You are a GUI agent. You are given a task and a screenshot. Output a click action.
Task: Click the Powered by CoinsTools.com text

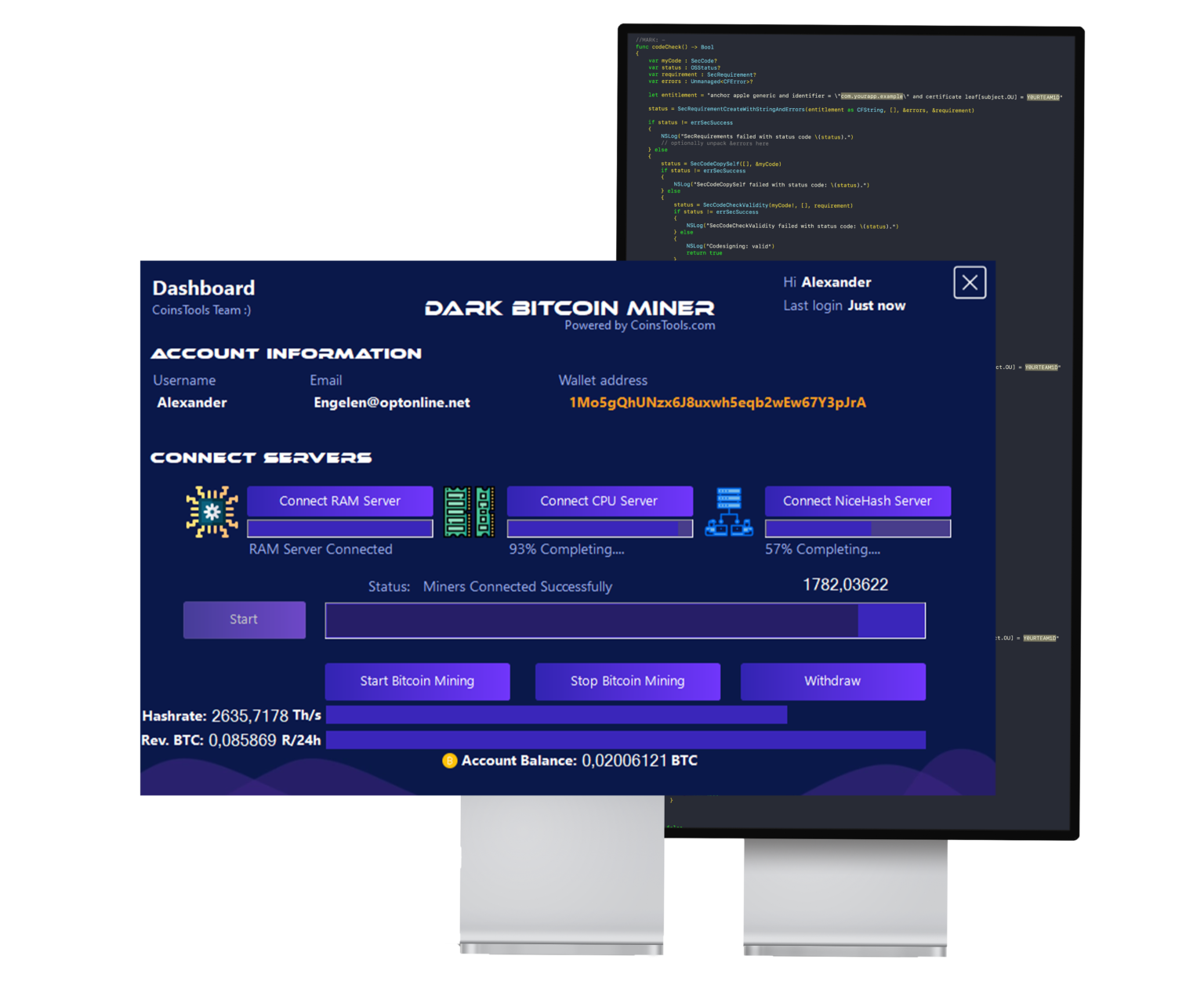(640, 325)
